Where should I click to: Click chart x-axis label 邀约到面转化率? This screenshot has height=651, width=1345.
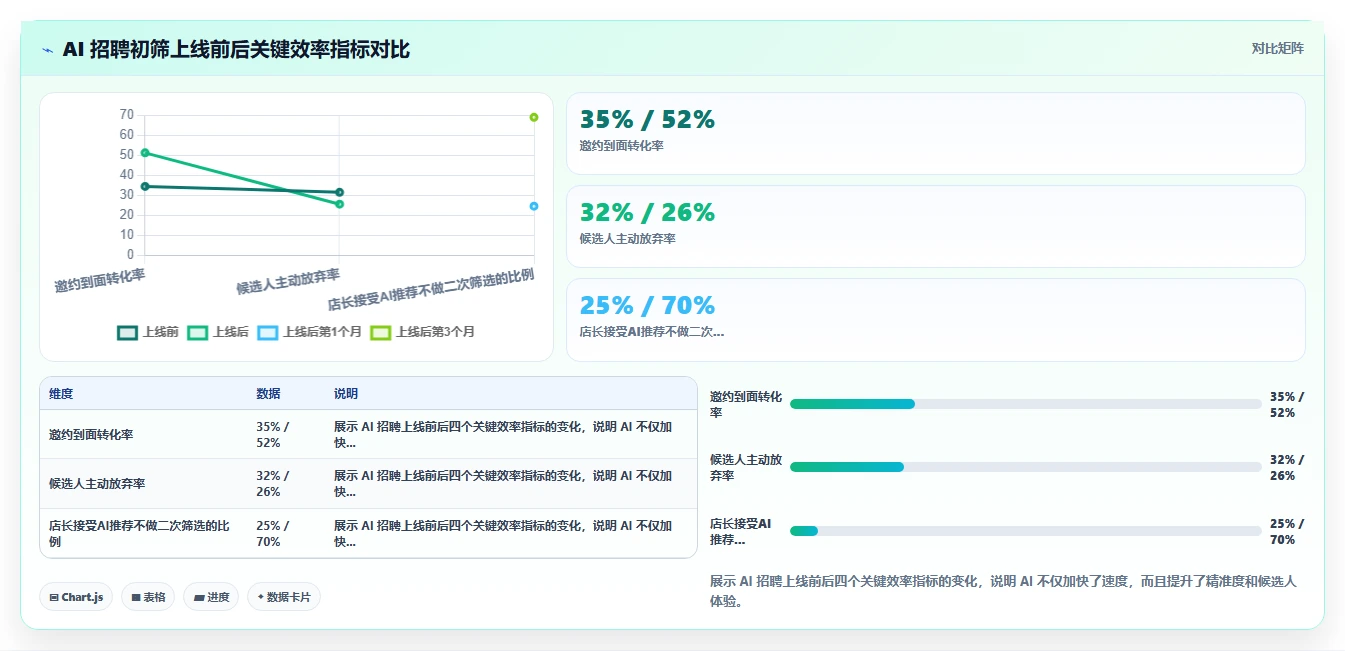[x=100, y=280]
